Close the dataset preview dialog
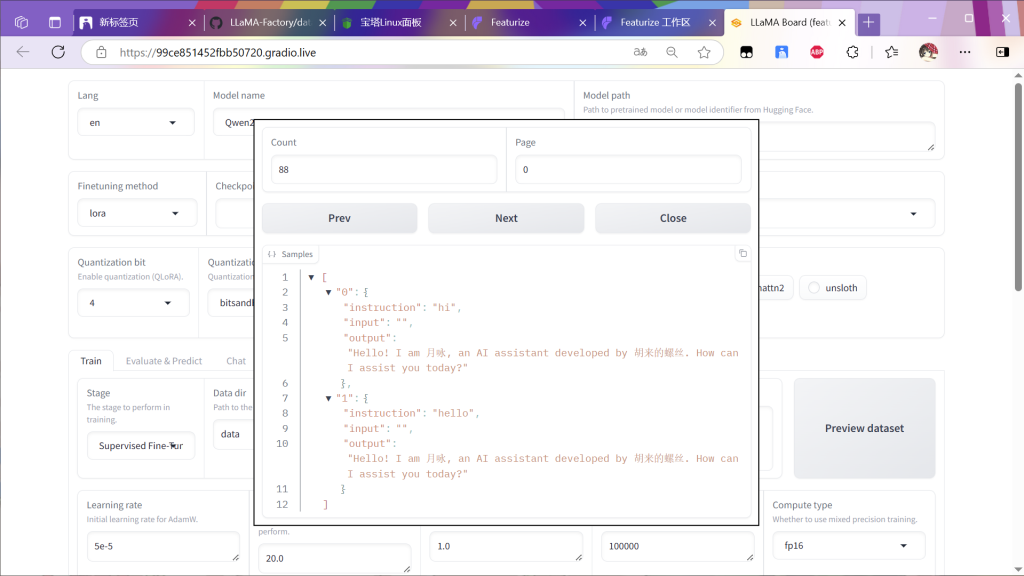 [x=673, y=218]
